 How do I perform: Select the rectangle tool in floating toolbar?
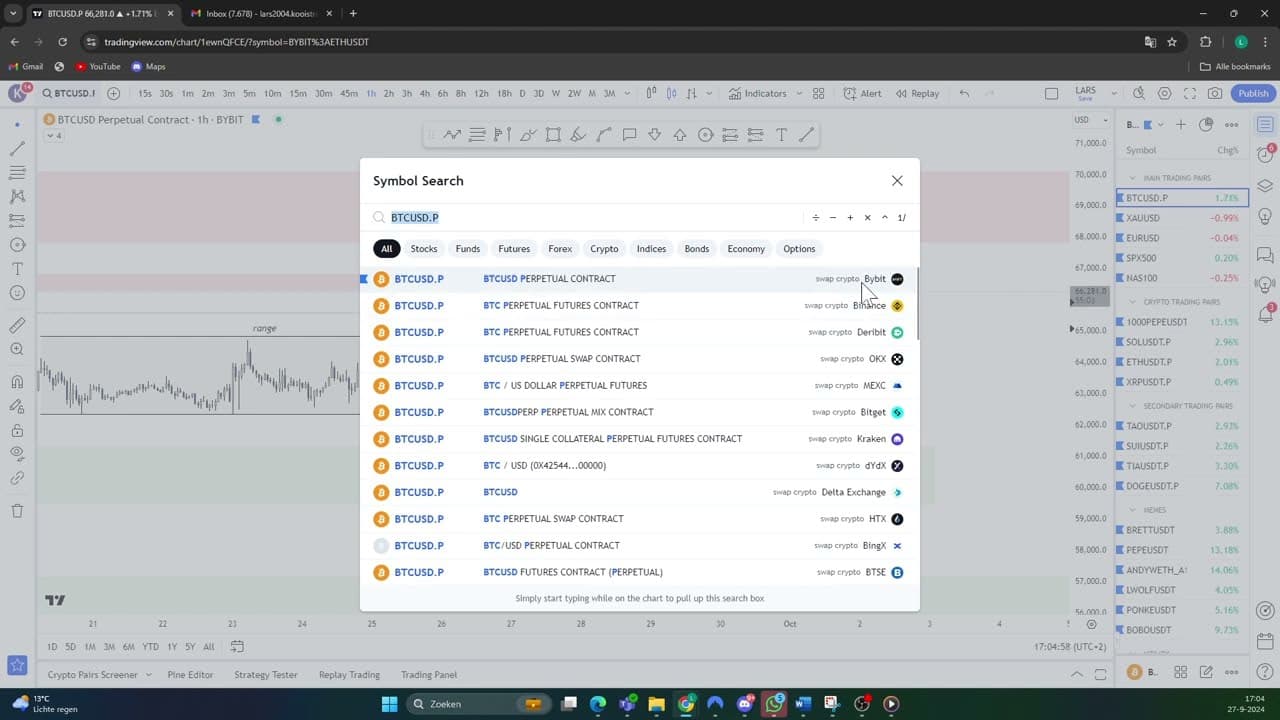point(553,135)
